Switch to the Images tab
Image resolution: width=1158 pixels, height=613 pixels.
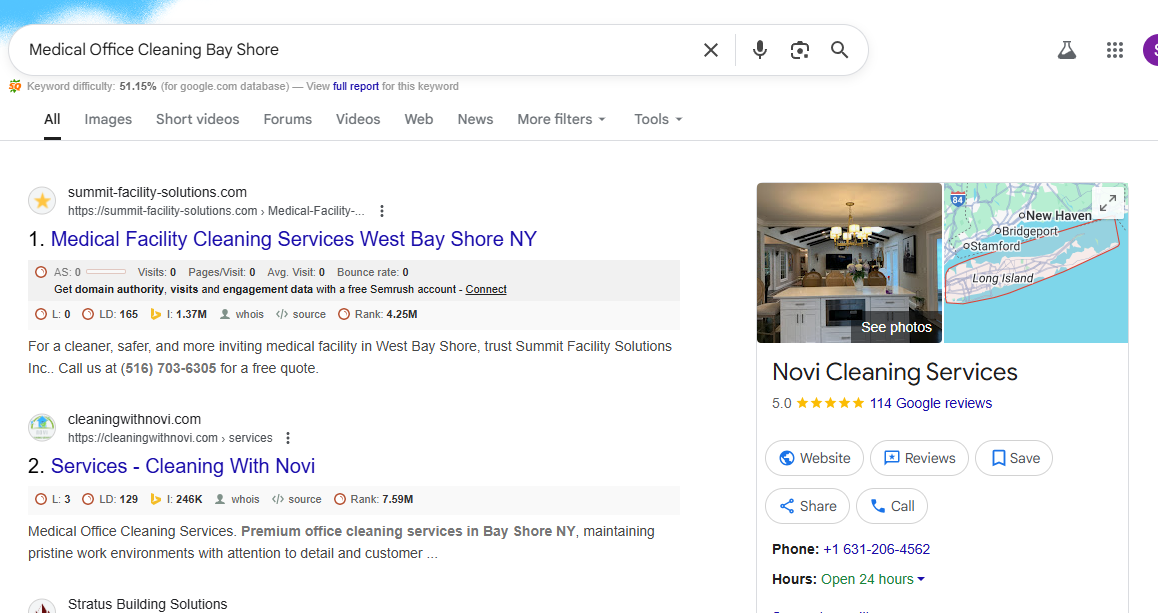[x=108, y=119]
